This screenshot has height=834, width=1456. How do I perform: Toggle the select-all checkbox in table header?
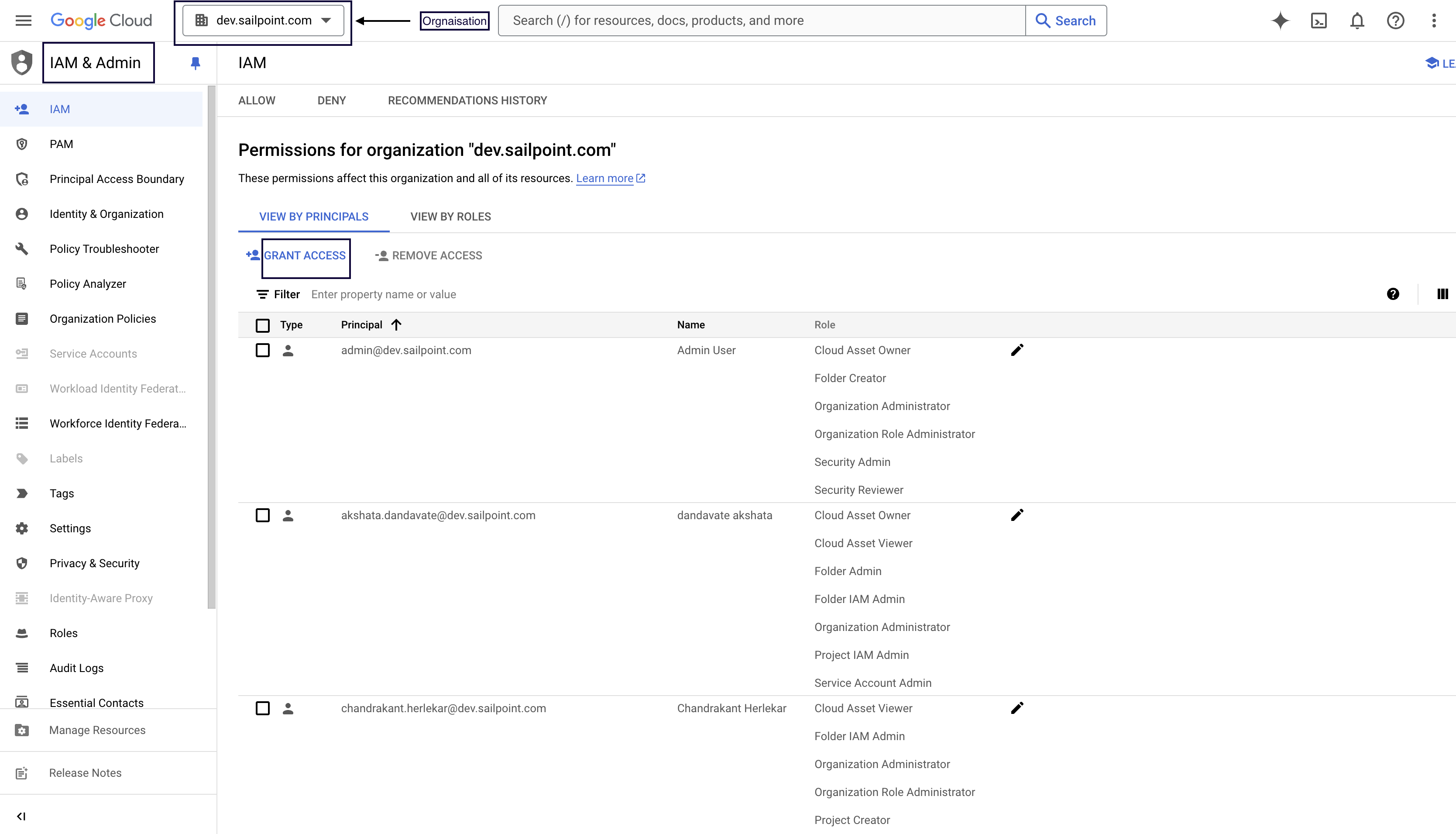[263, 325]
